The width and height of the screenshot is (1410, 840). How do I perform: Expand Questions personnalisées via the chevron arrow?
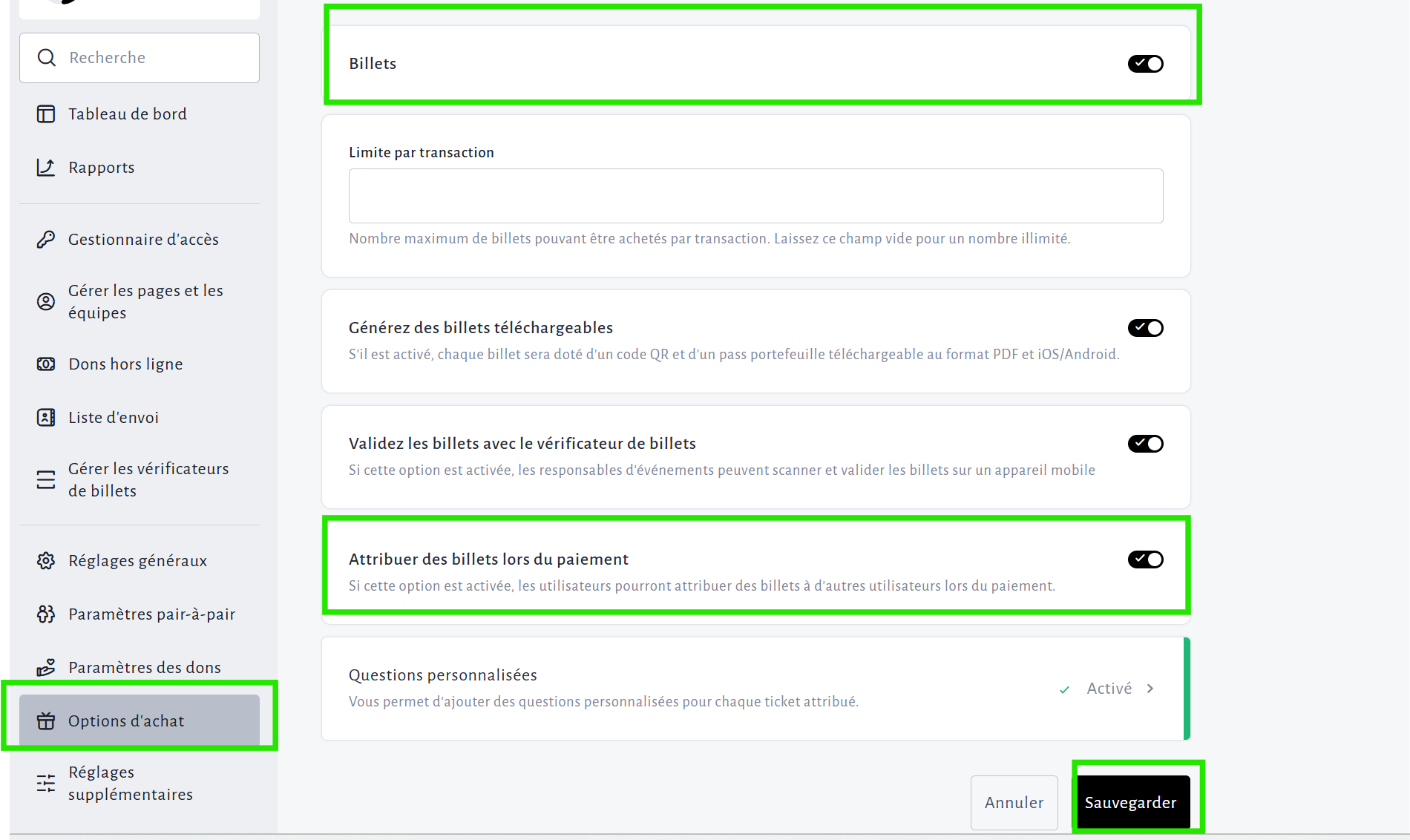1150,689
